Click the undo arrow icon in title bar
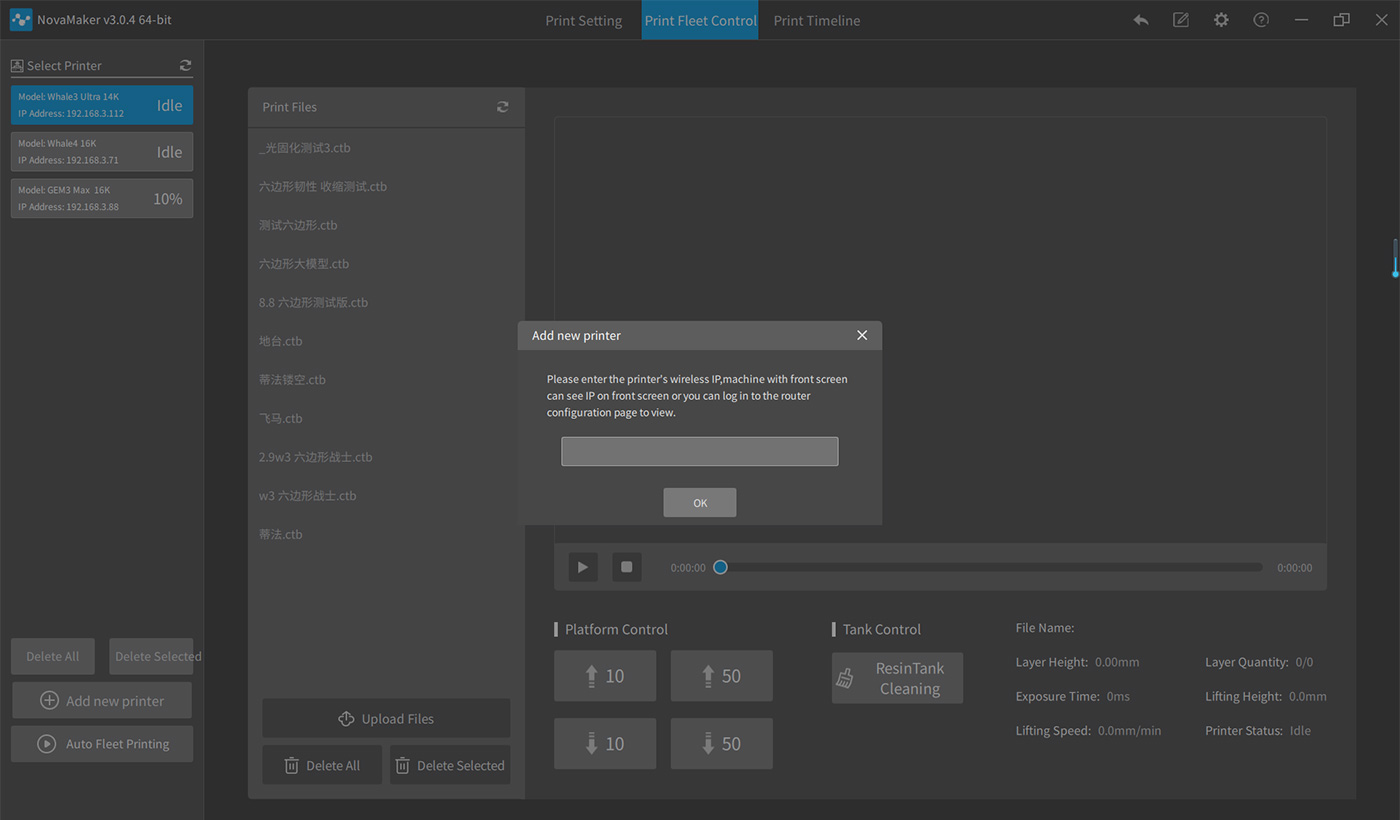The width and height of the screenshot is (1400, 820). coord(1141,20)
